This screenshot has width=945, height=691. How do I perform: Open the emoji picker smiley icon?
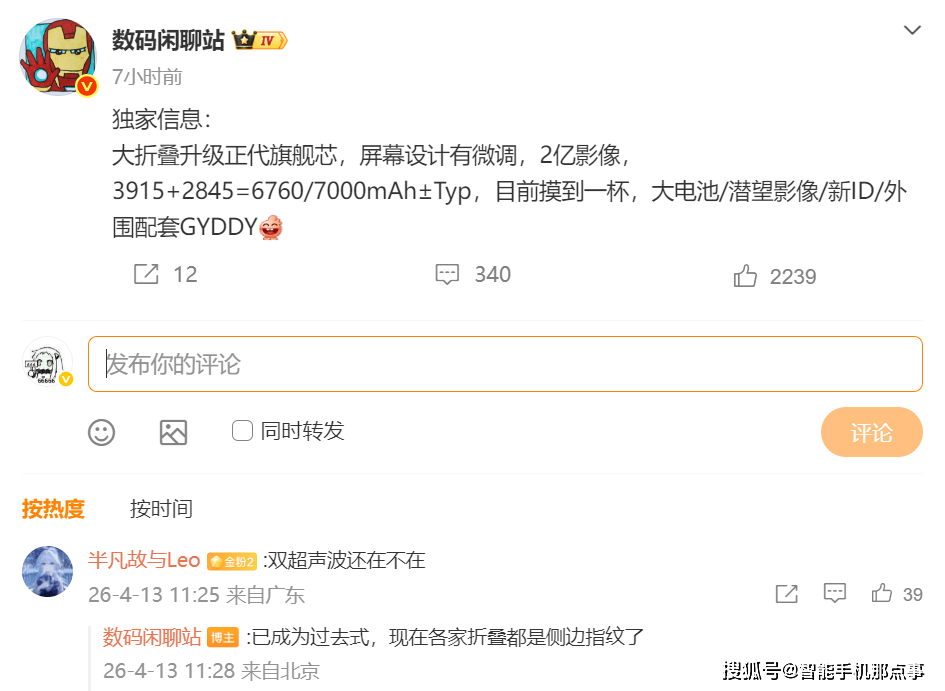coord(101,432)
